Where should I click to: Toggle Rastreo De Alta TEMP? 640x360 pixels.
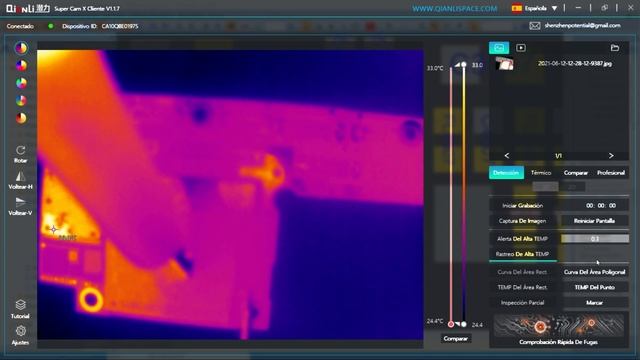522,254
